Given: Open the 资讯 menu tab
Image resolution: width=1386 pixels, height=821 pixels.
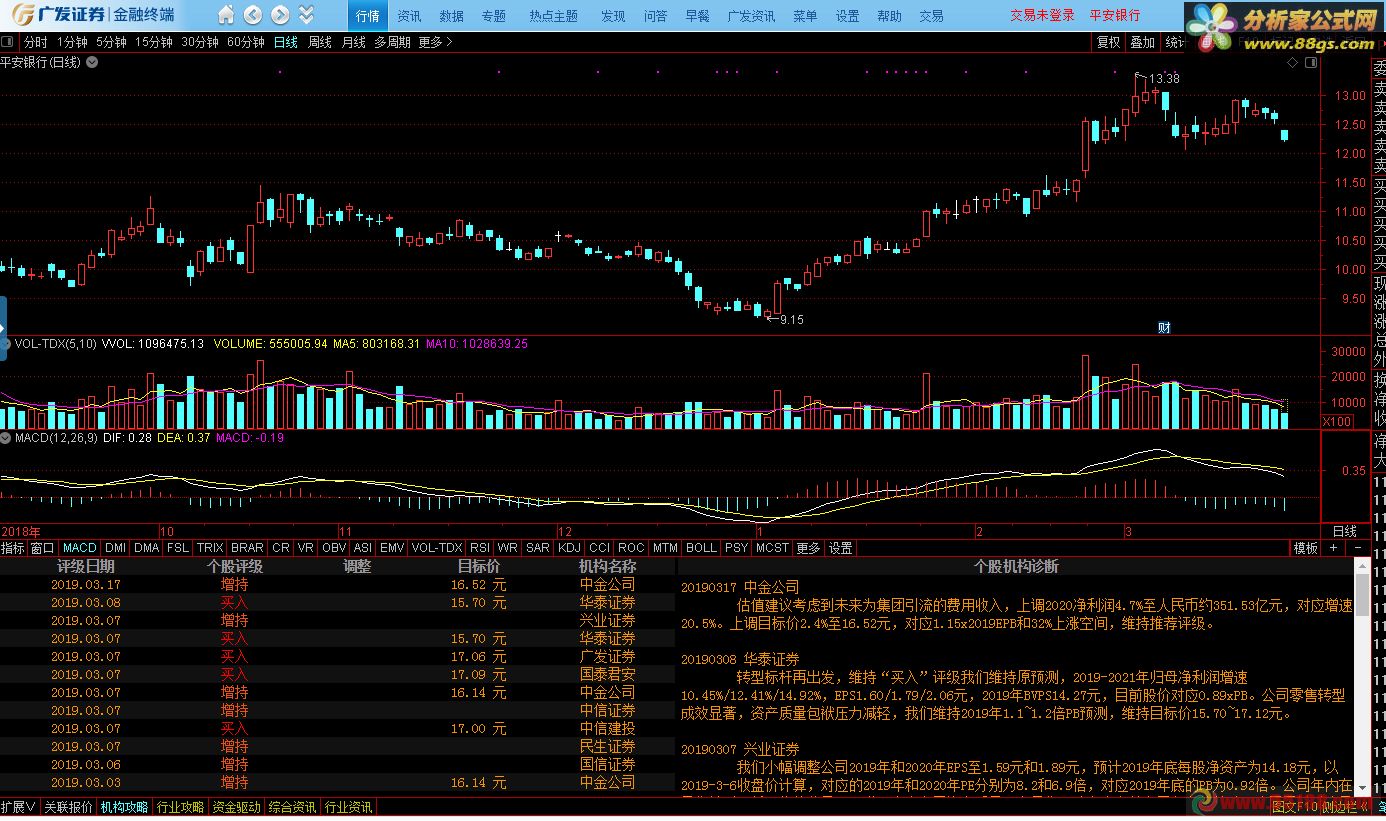Looking at the screenshot, I should coord(409,16).
